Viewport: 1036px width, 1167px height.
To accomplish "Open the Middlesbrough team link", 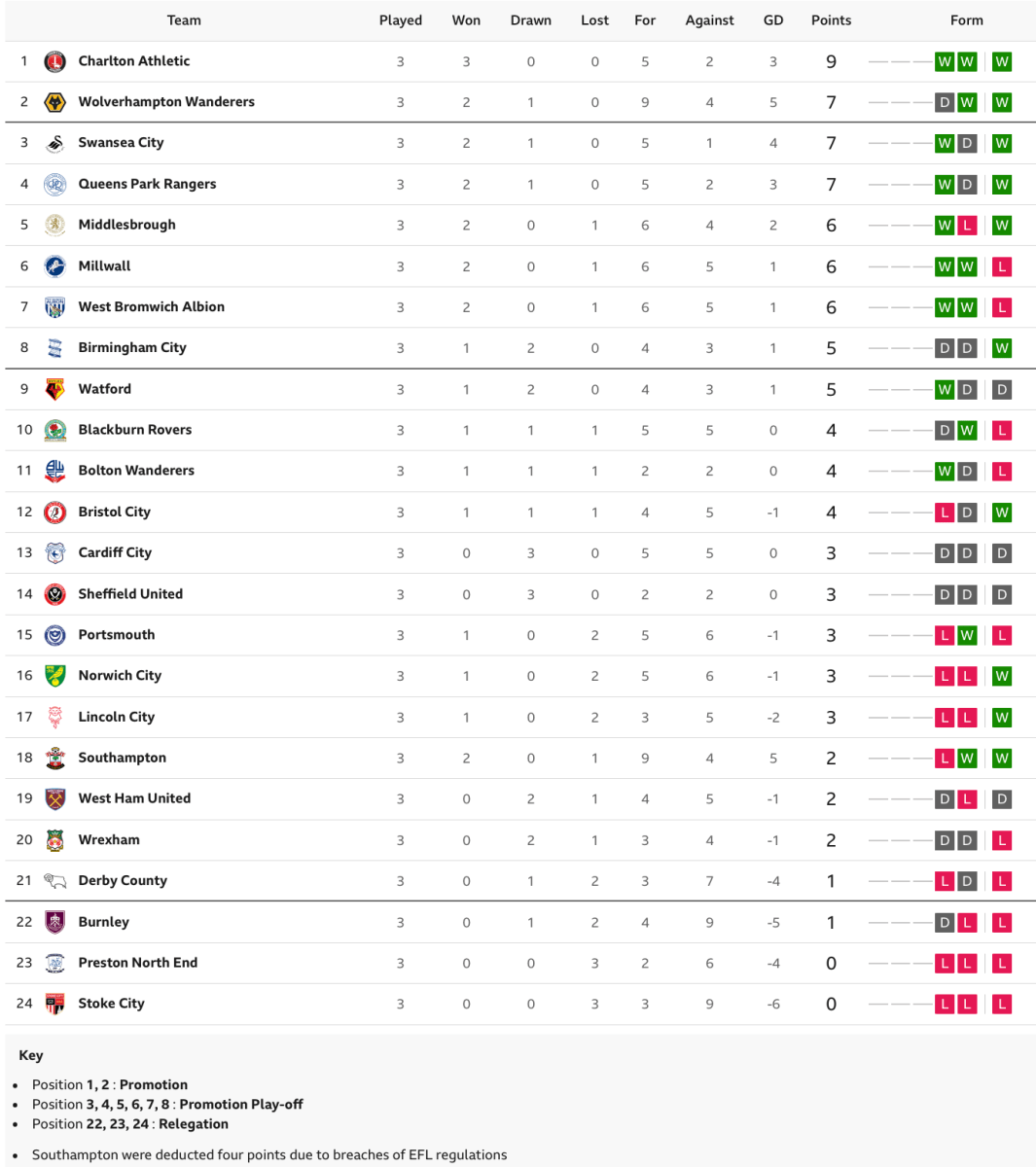I will 127,225.
